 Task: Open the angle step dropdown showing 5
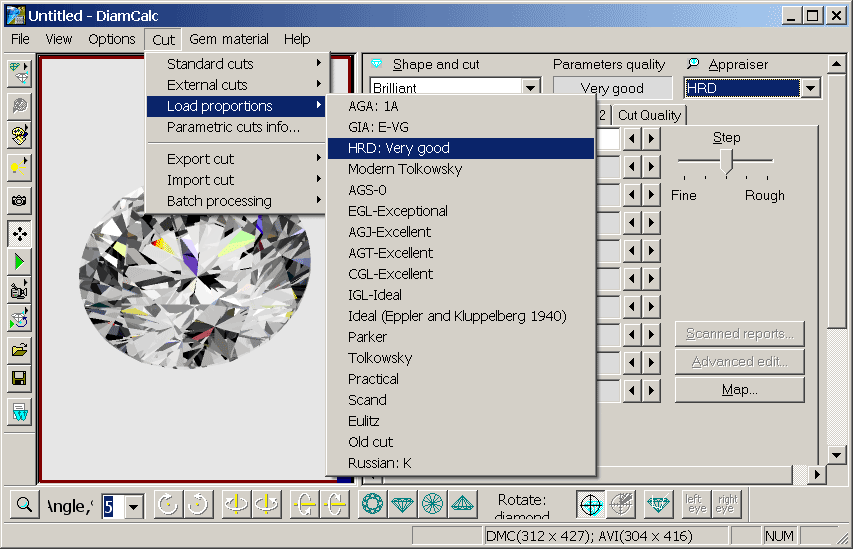click(133, 506)
